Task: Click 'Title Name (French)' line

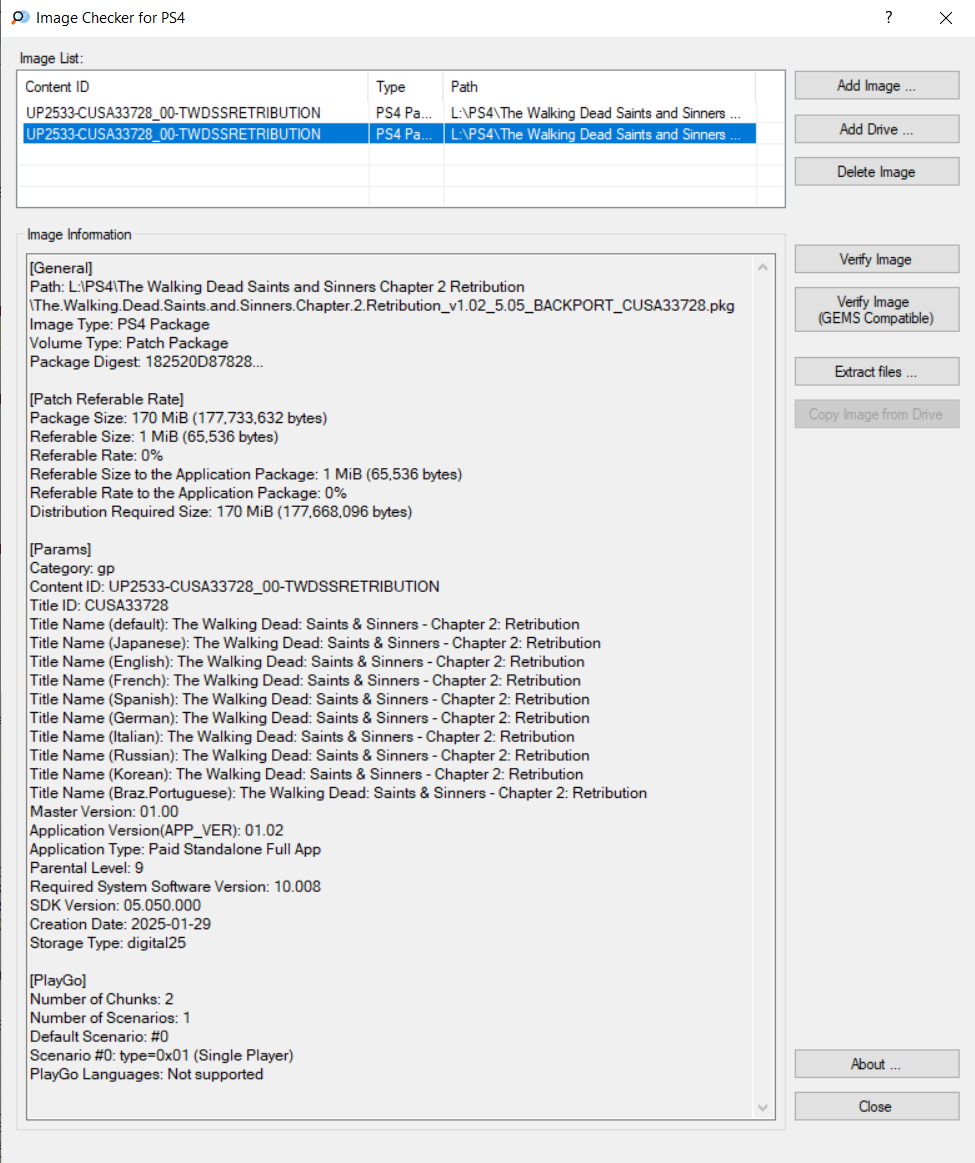Action: pos(305,681)
